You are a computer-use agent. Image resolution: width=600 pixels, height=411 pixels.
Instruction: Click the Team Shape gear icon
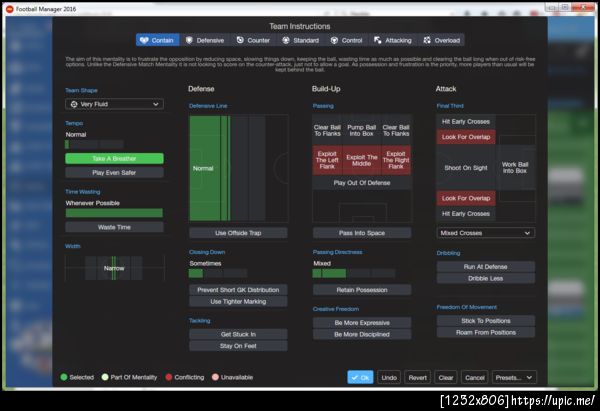[x=74, y=104]
